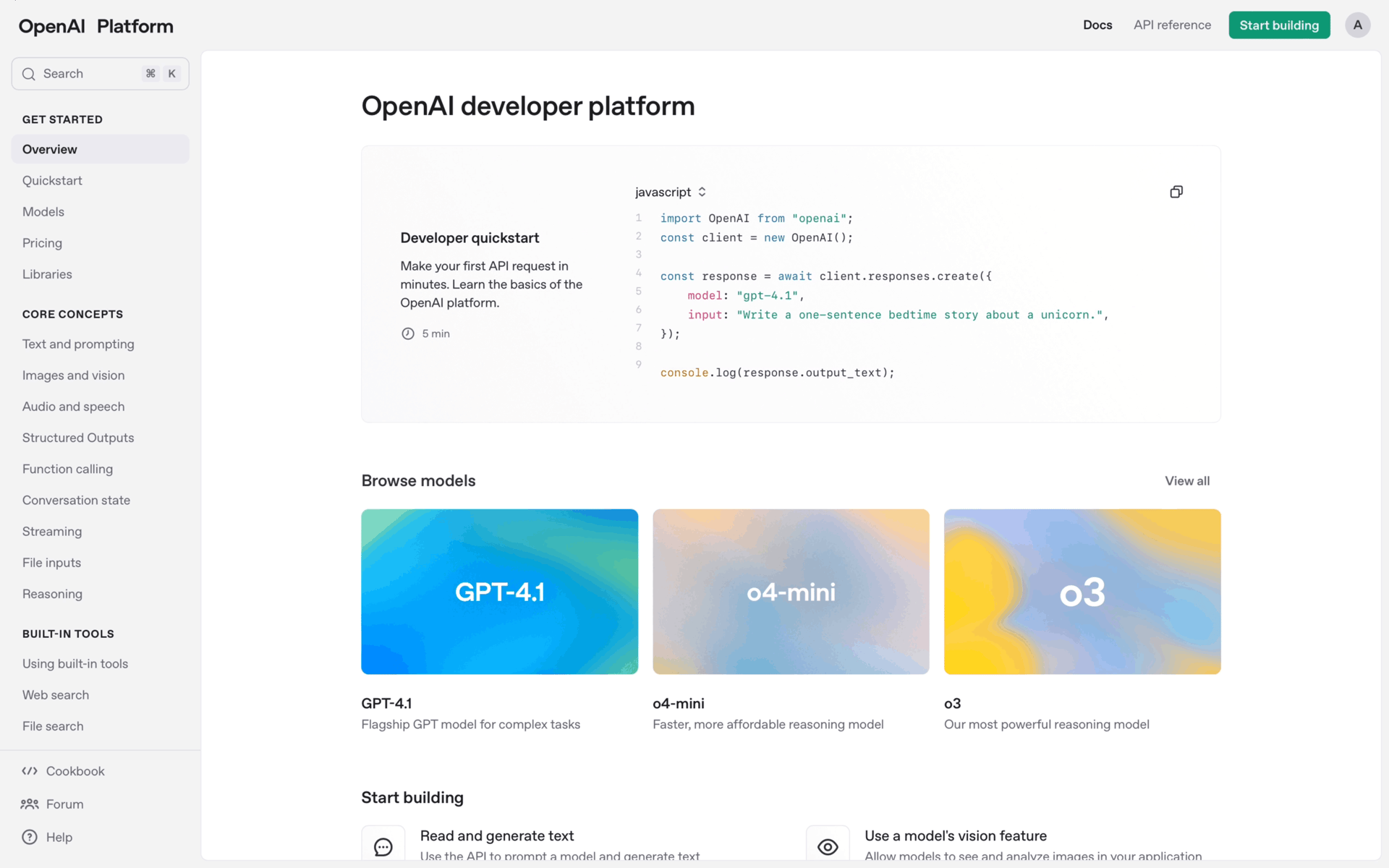Click the Help question mark icon
1389x868 pixels.
30,837
